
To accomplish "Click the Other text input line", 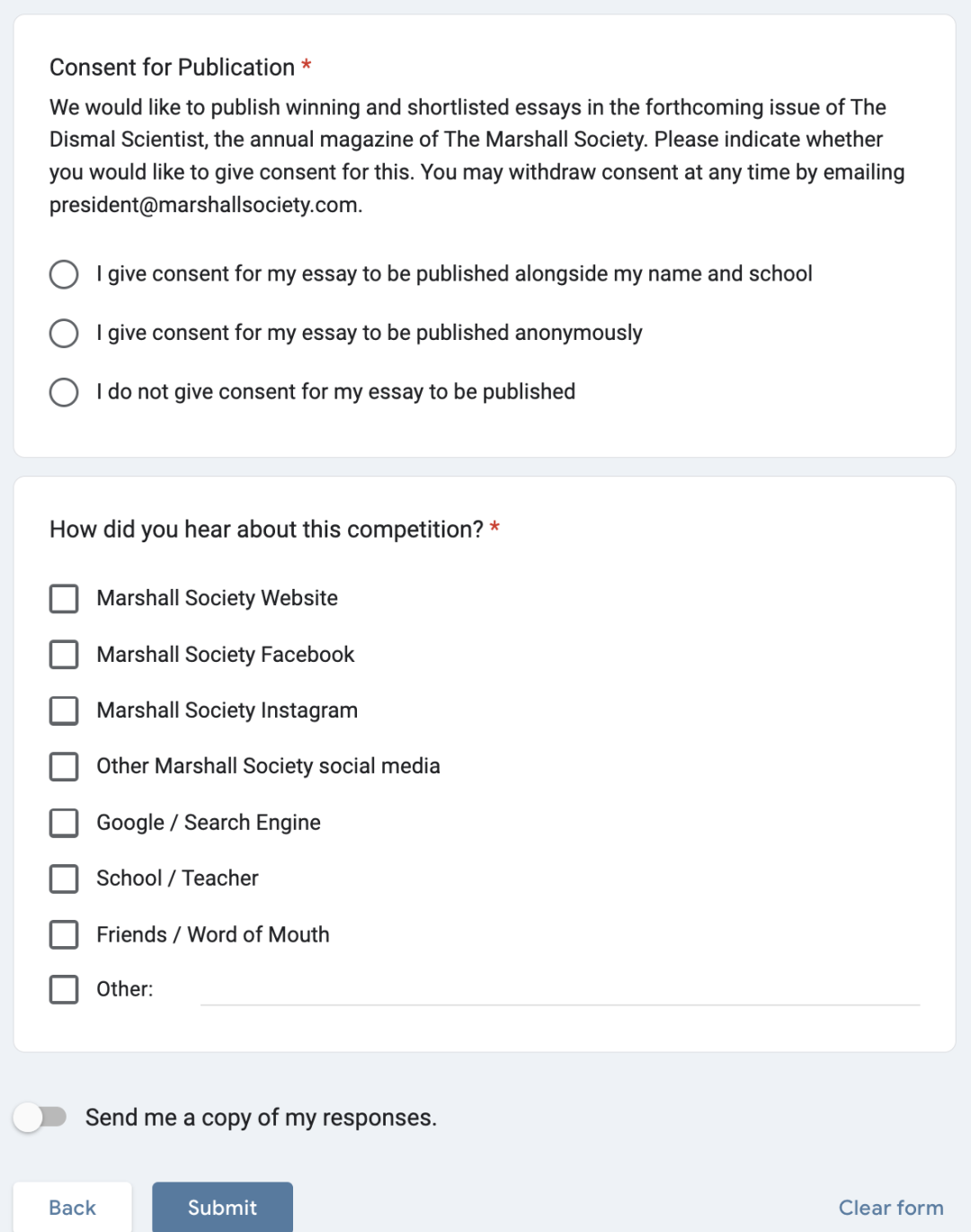I will [x=559, y=991].
